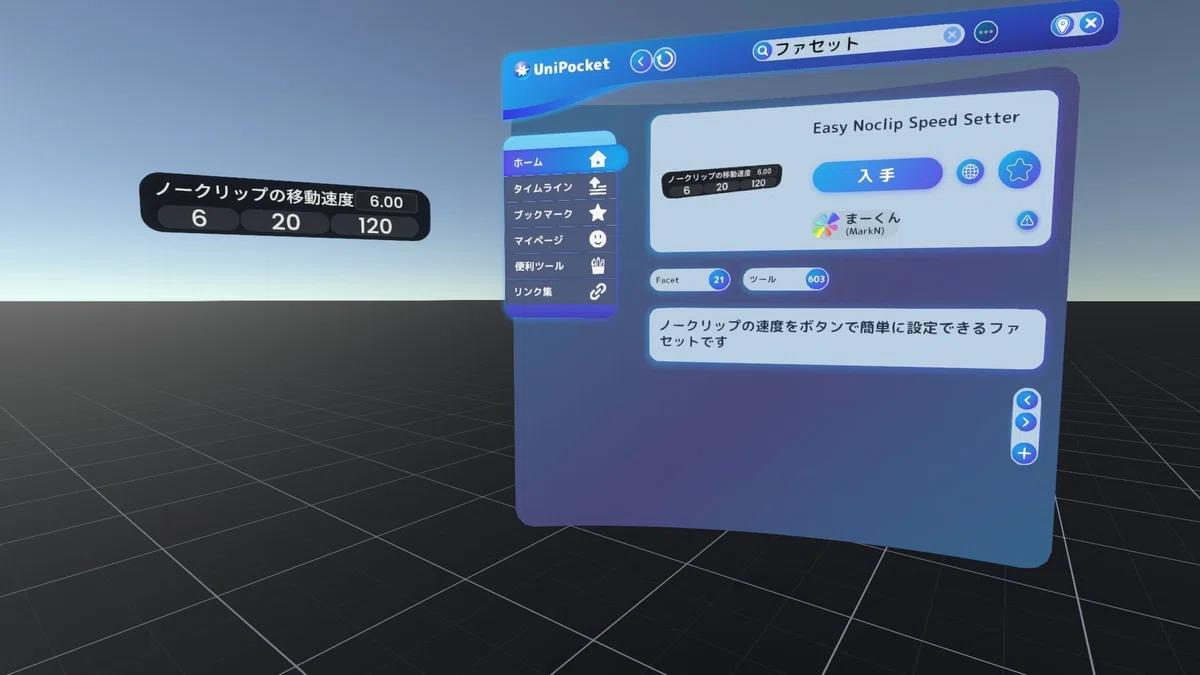Click the 入手 button
The image size is (1200, 675).
coord(877,175)
